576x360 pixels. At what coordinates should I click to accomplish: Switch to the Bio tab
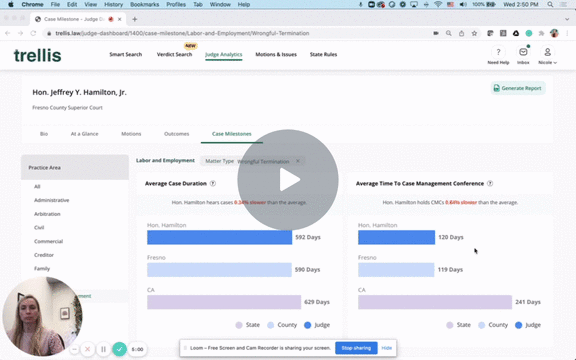44,134
